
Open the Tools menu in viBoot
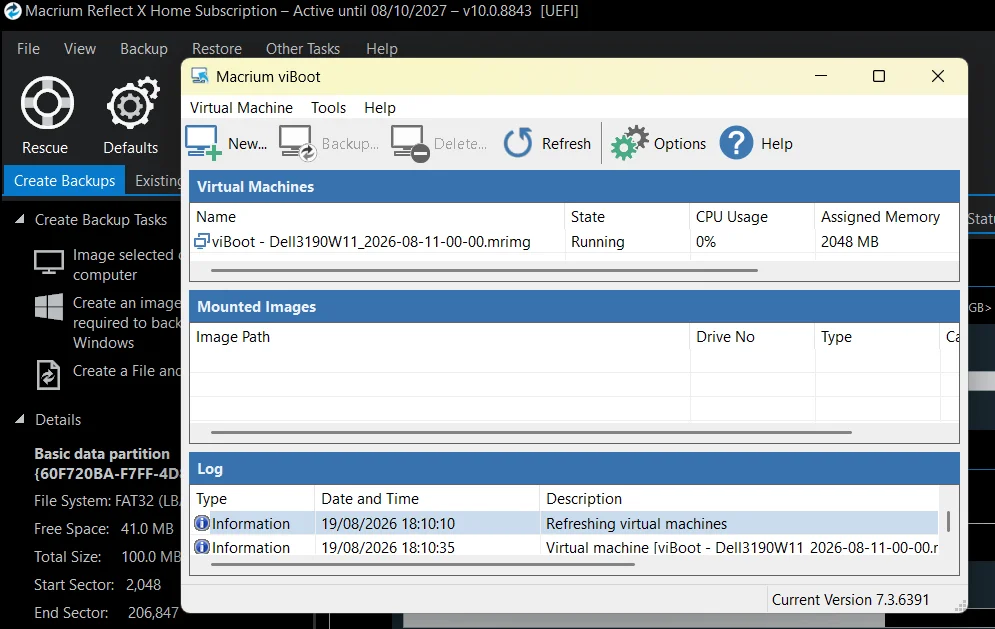pyautogui.click(x=328, y=107)
